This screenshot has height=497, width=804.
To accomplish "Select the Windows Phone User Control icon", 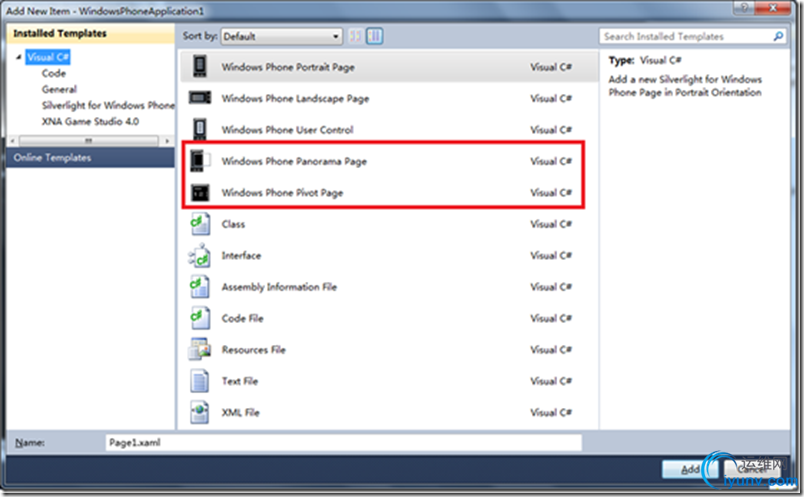I will 199,129.
